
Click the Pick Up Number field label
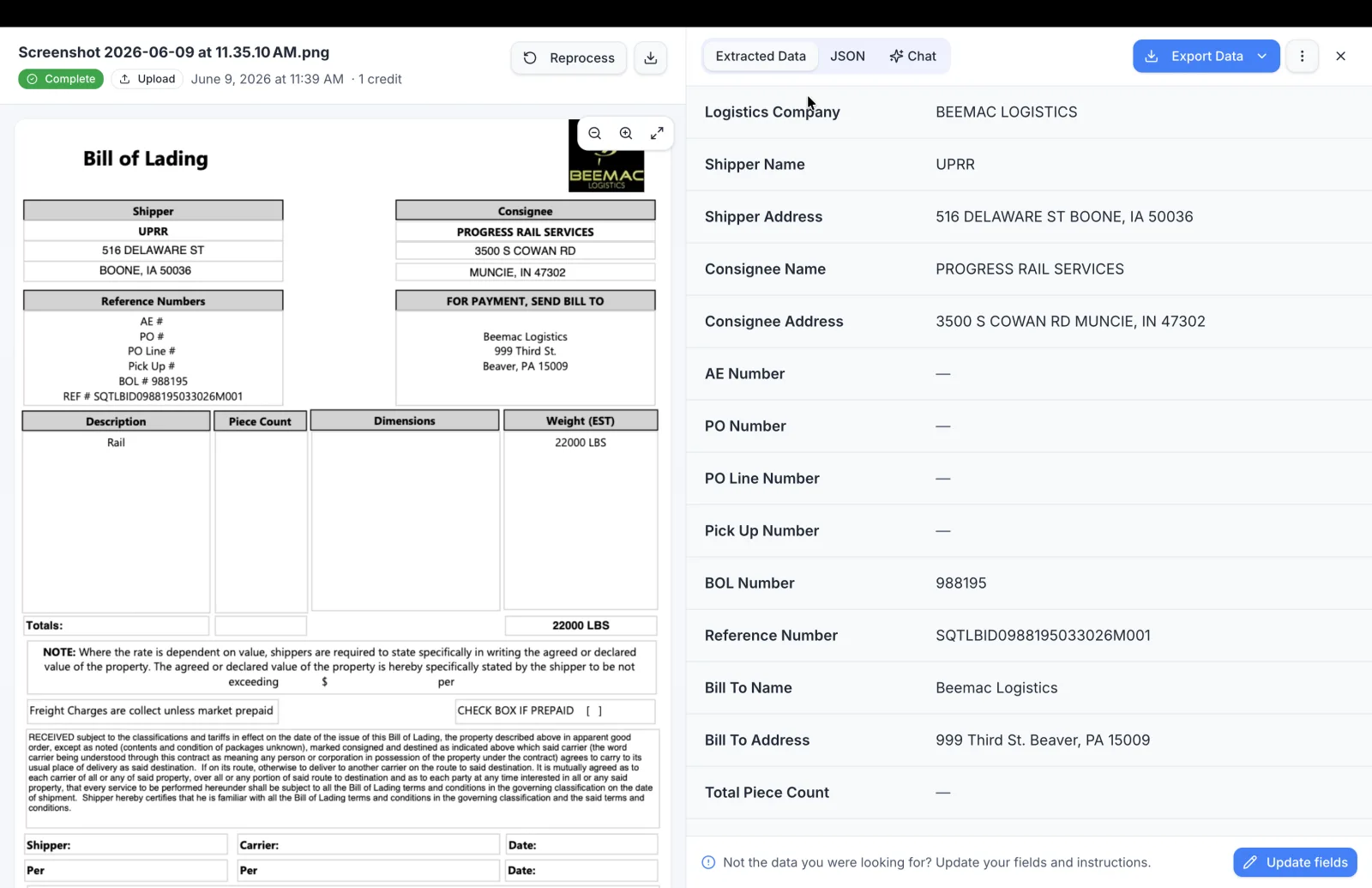[761, 530]
